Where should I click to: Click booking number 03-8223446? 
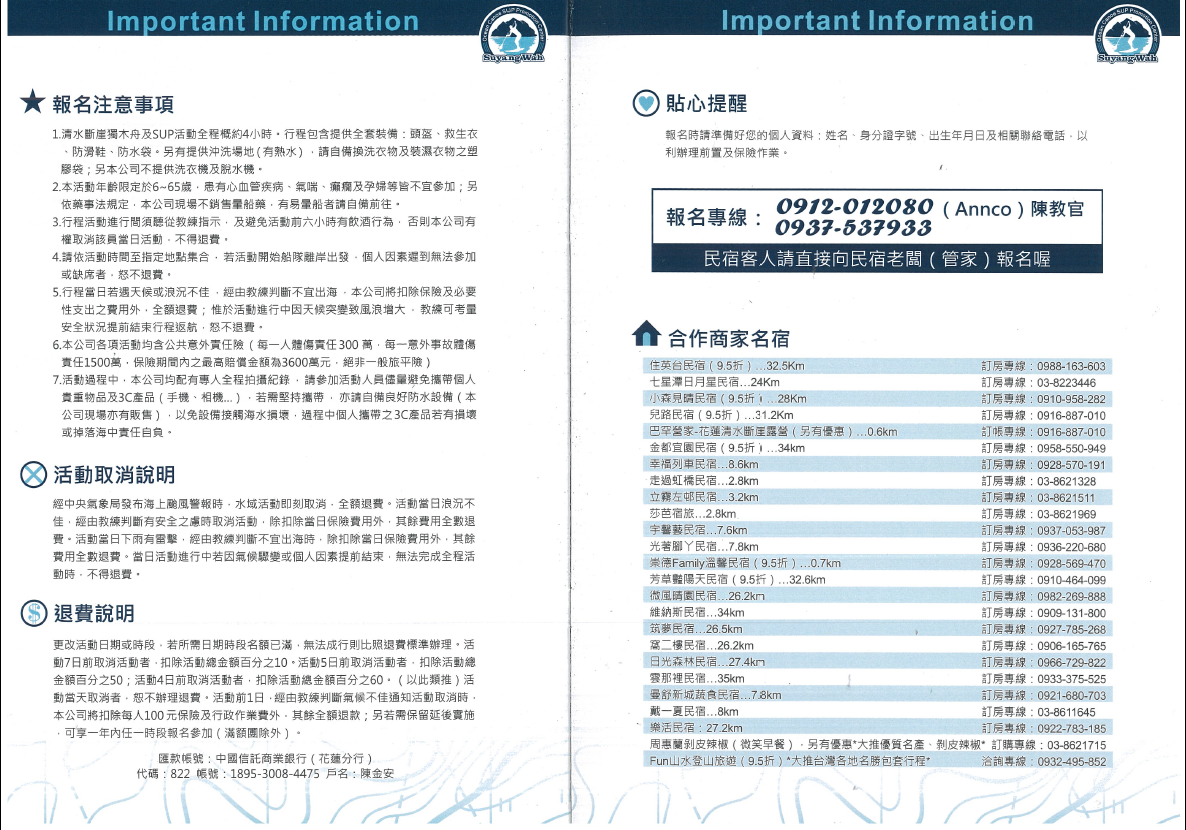click(1066, 383)
